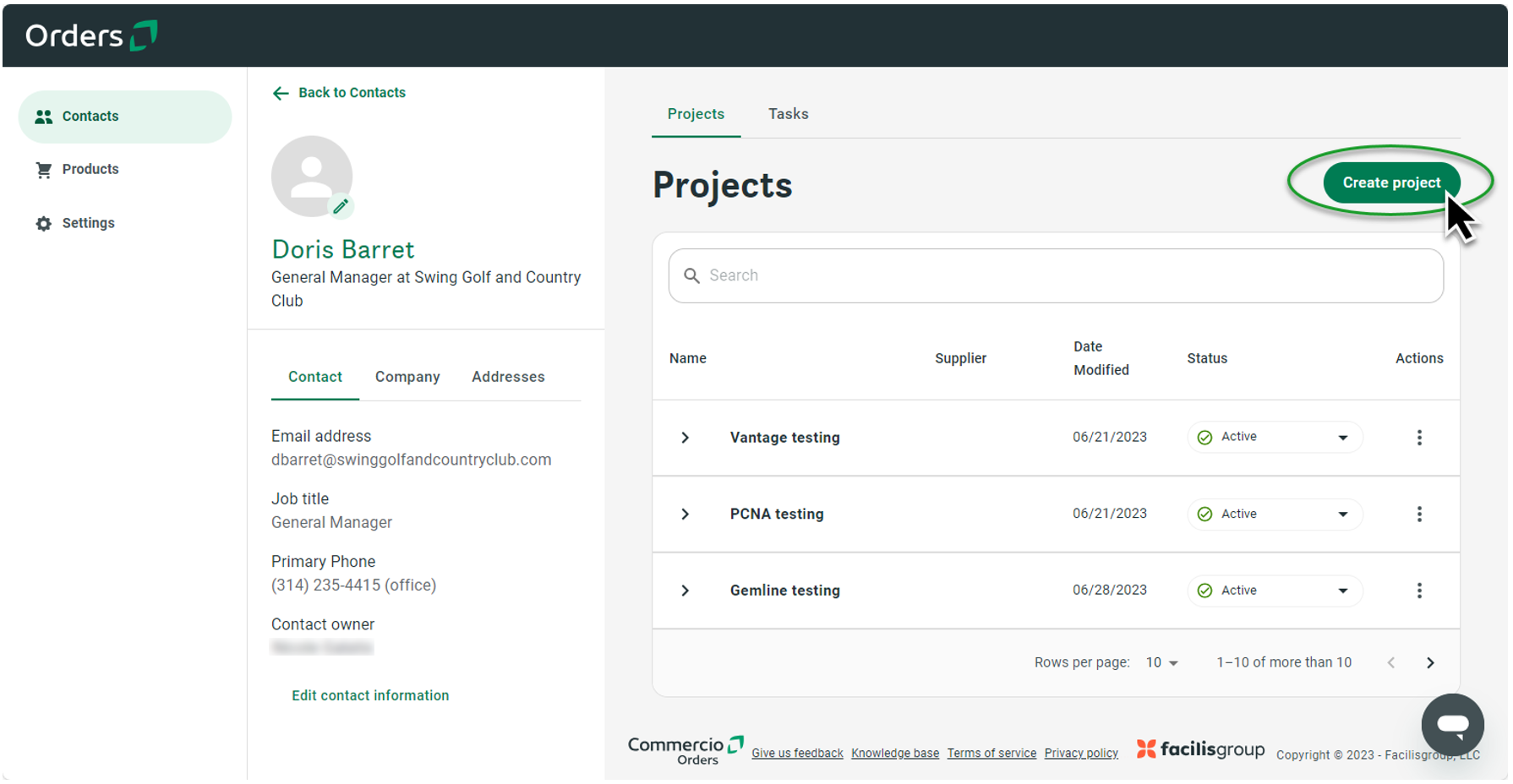This screenshot has width=1513, height=784.
Task: Click the Supplier column header
Action: click(x=960, y=359)
